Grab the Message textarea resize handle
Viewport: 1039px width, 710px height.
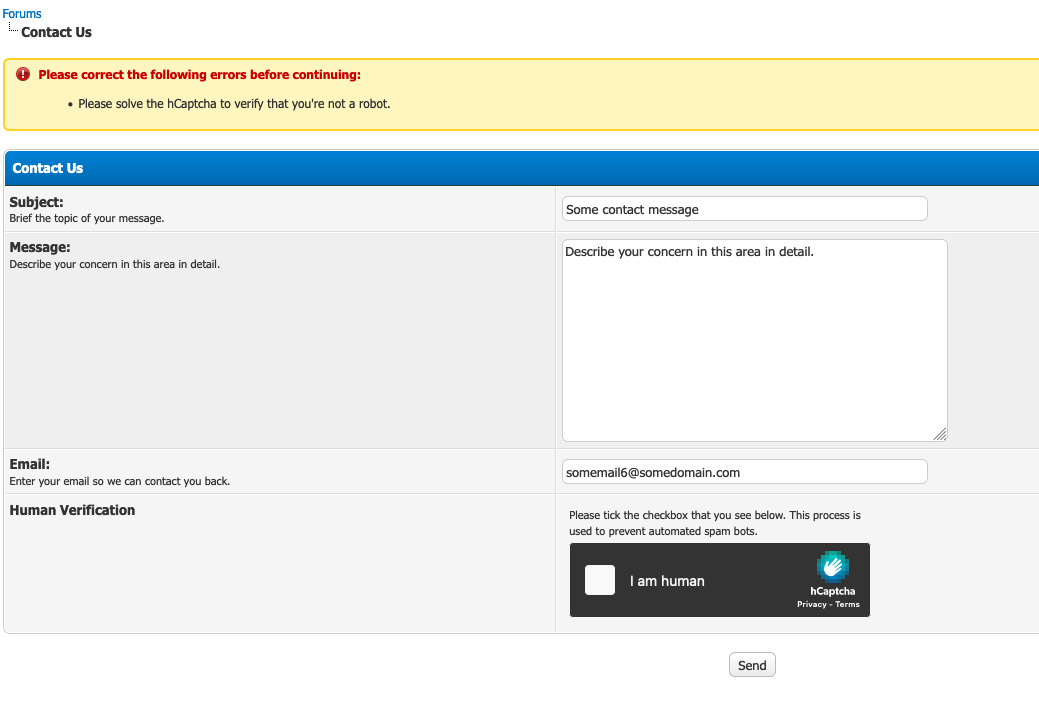939,433
